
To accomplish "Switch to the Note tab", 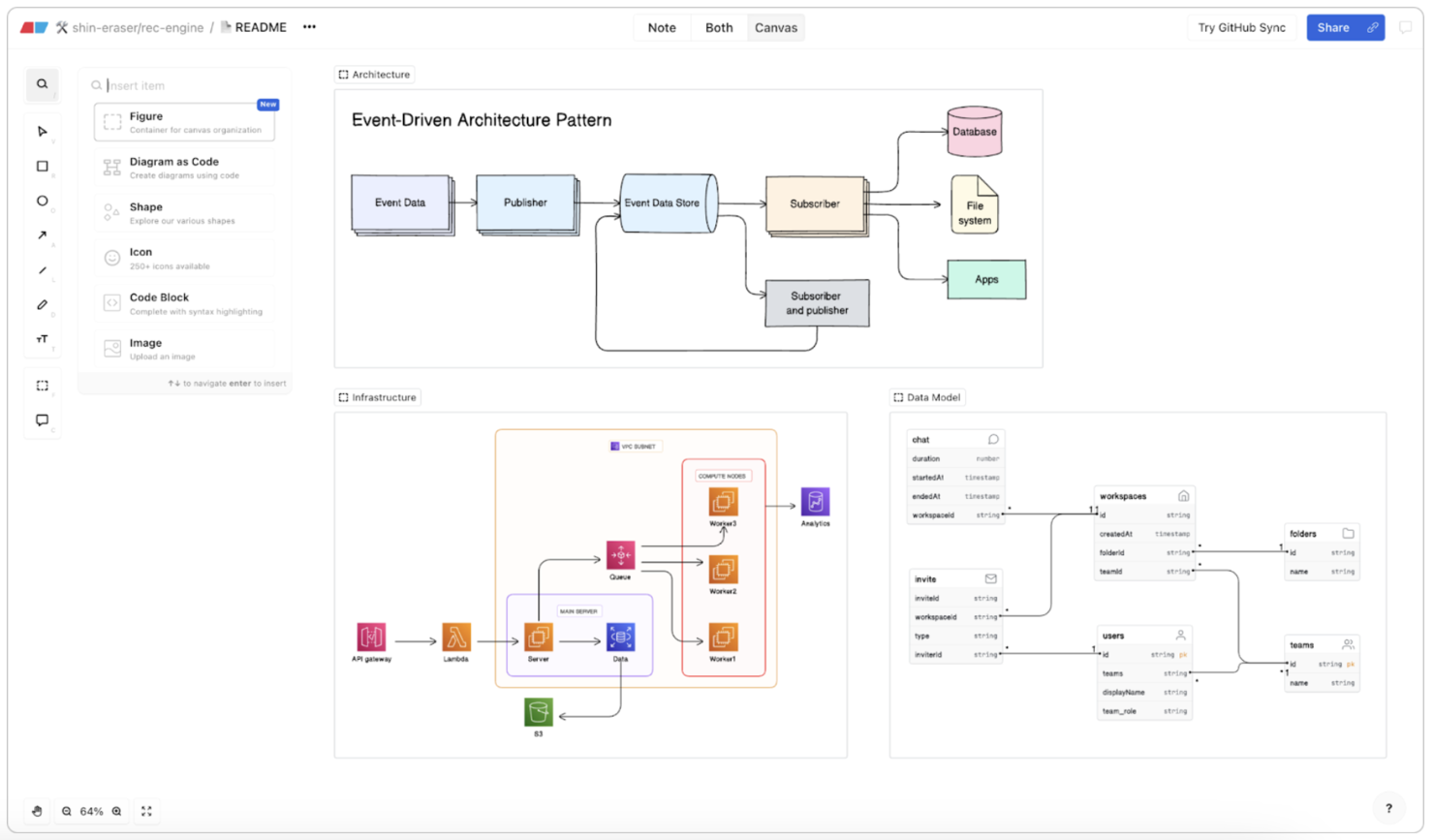I will (x=662, y=27).
